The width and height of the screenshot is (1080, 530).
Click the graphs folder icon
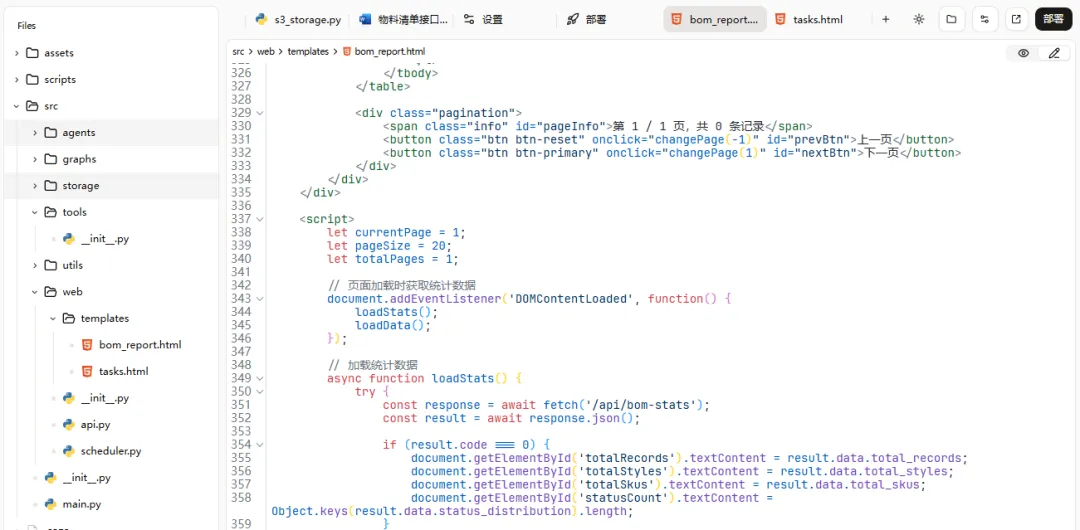point(50,159)
